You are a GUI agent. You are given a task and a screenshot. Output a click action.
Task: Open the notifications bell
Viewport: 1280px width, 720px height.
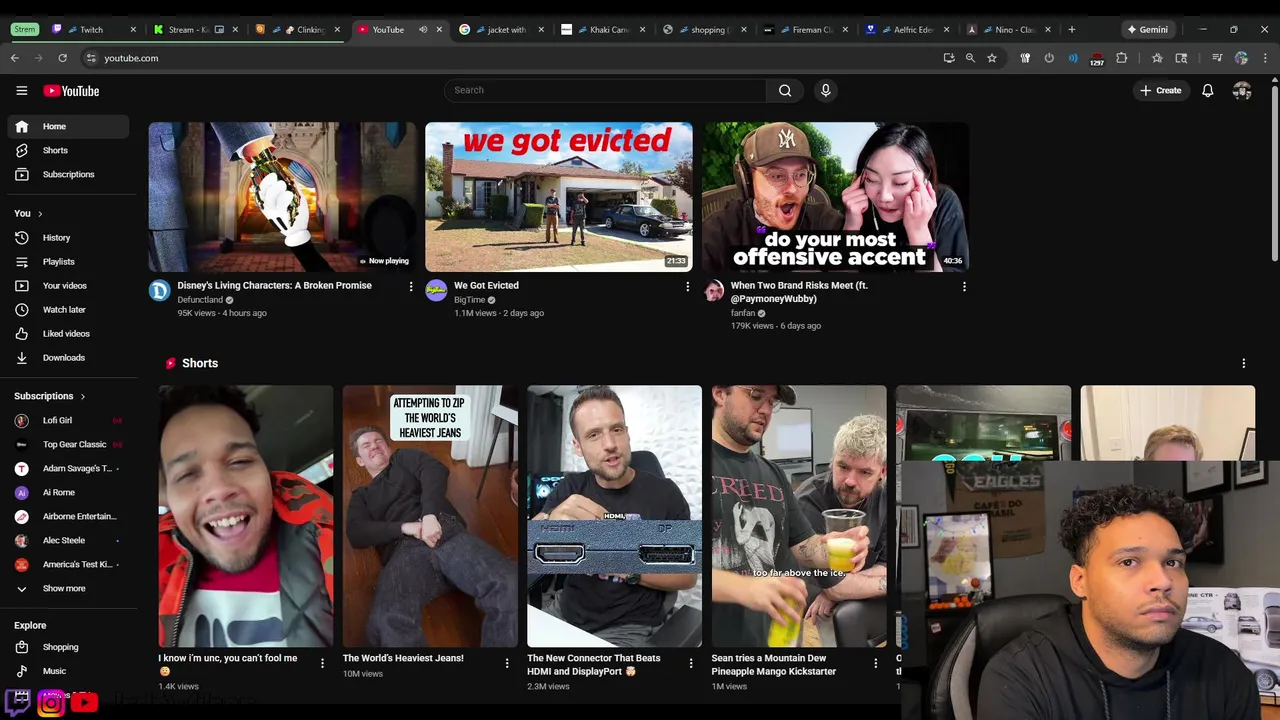coord(1208,90)
